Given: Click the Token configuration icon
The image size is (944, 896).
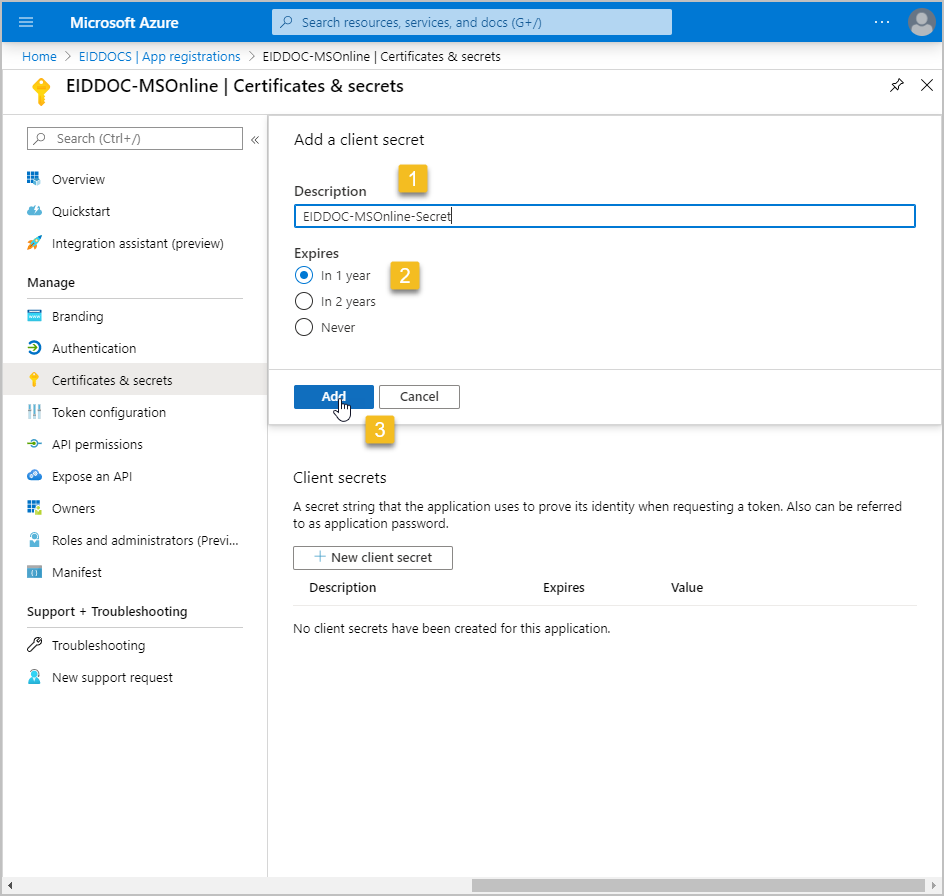Looking at the screenshot, I should click(34, 412).
